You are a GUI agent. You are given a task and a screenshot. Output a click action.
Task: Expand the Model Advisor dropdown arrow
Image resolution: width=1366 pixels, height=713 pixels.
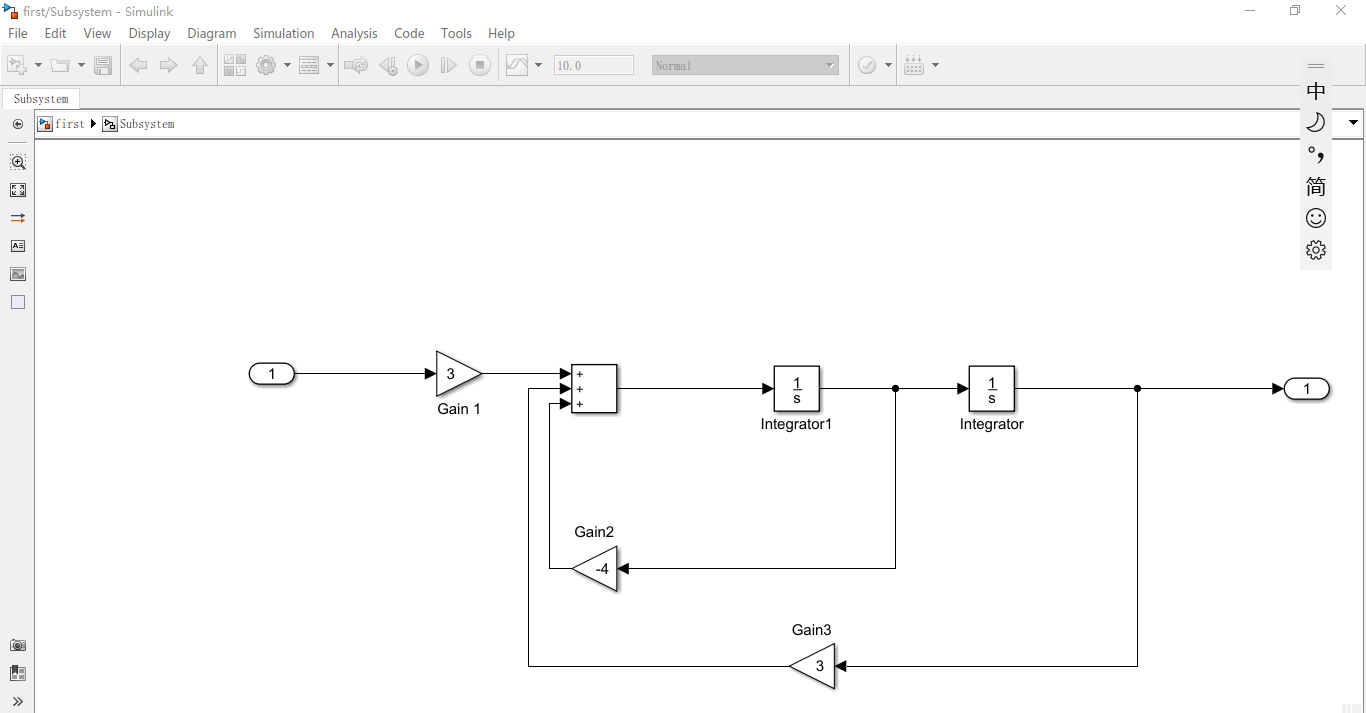tap(888, 65)
